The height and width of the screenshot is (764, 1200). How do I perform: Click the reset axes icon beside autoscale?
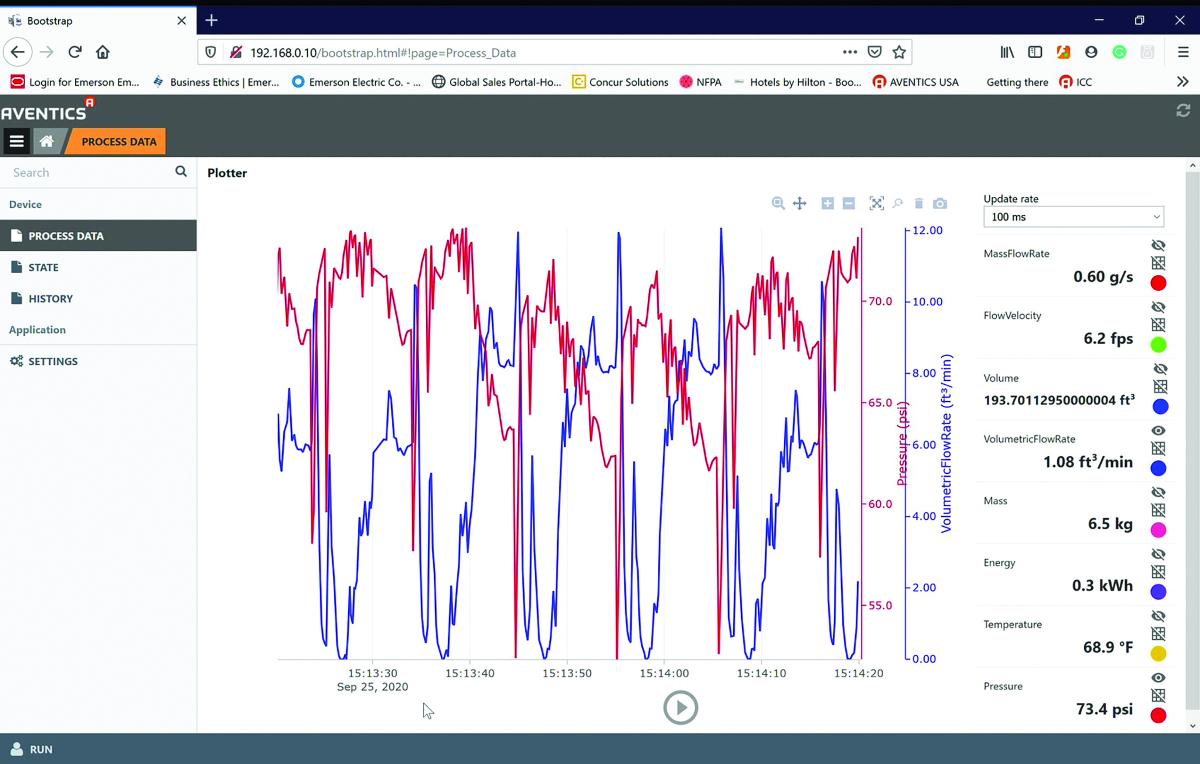click(897, 203)
